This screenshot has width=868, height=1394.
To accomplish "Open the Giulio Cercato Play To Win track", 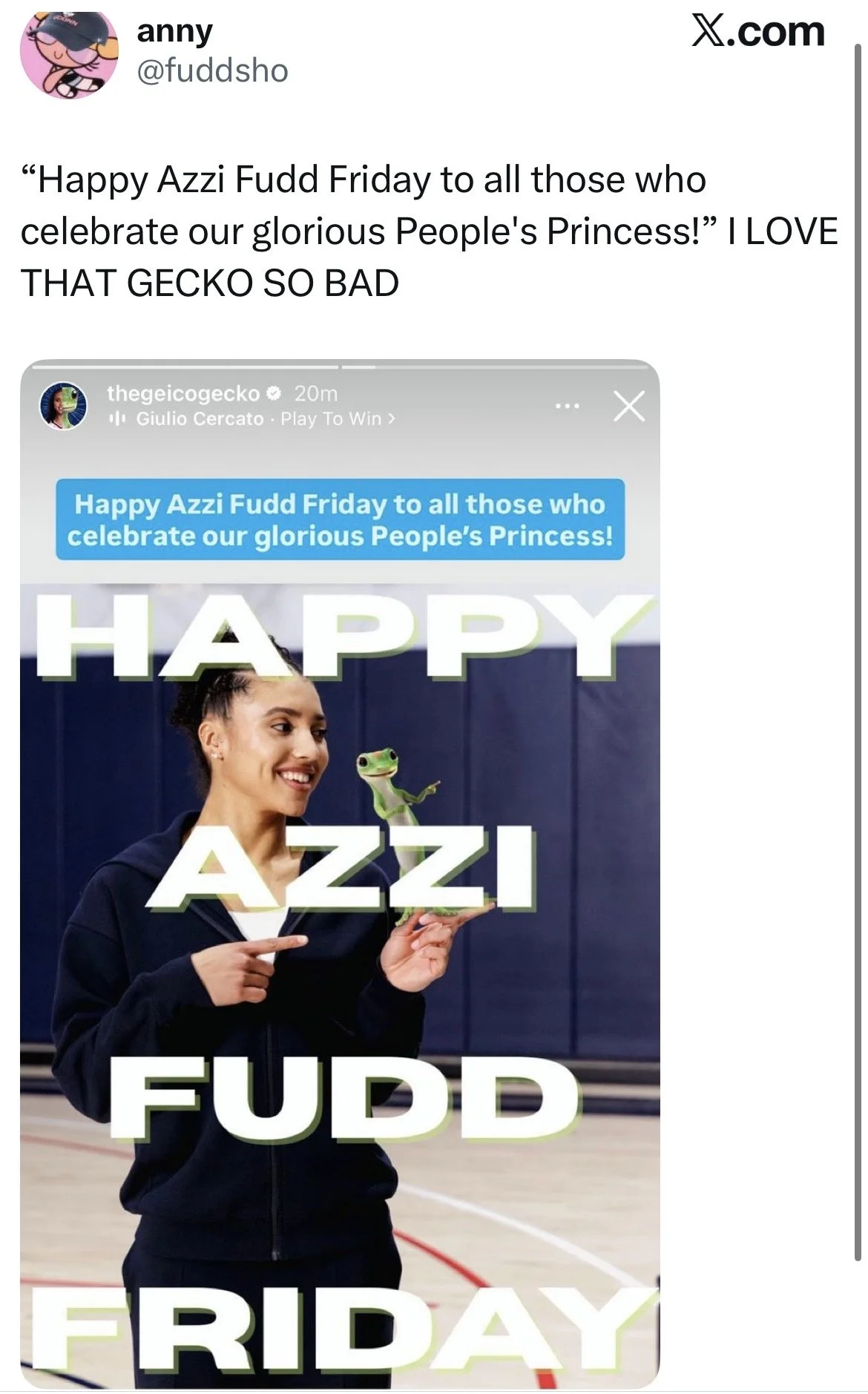I will click(x=259, y=419).
